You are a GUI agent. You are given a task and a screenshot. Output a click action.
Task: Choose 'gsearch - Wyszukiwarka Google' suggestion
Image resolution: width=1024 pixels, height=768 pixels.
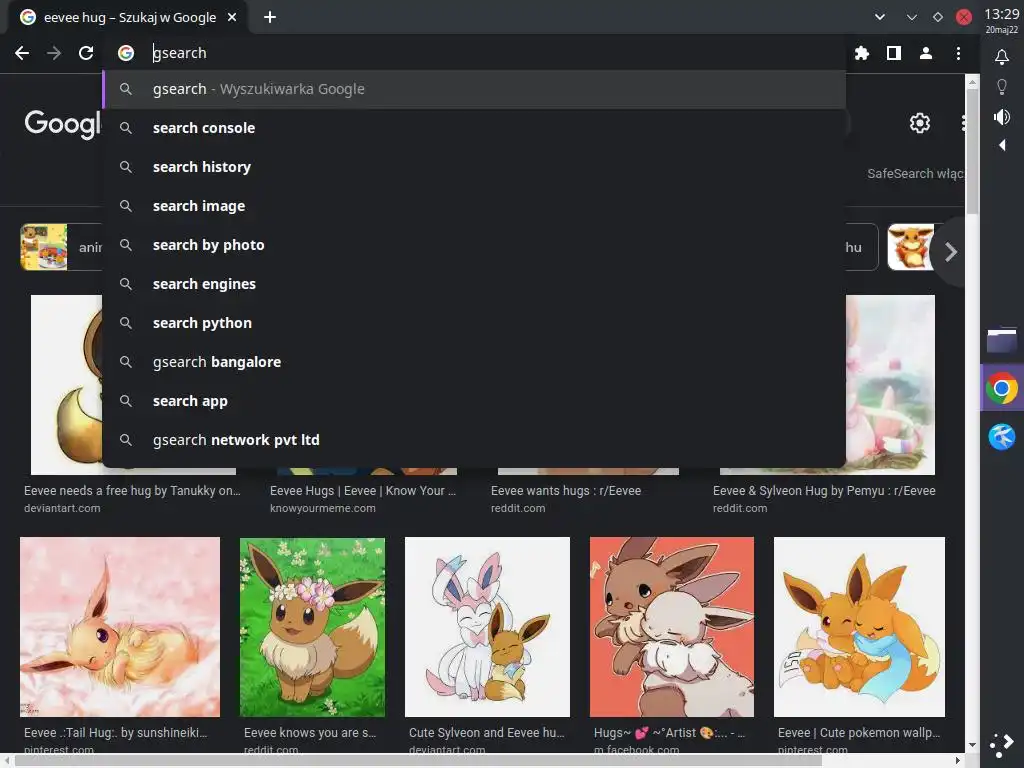(x=475, y=89)
